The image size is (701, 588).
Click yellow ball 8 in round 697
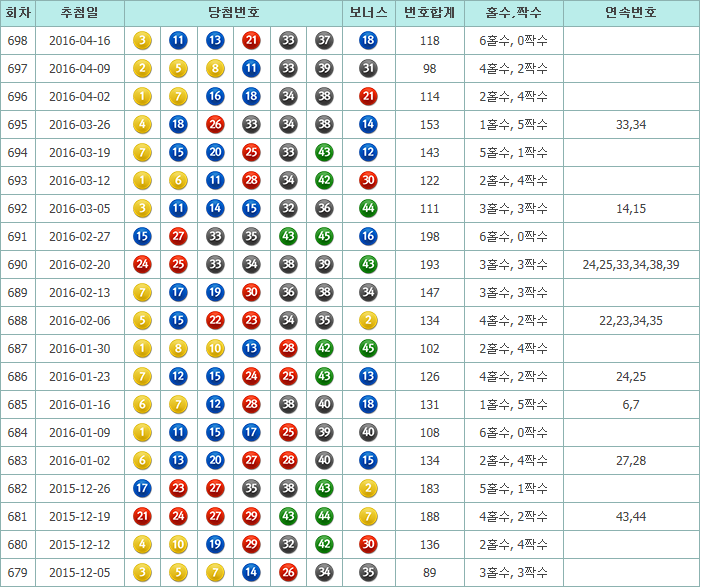[x=215, y=69]
